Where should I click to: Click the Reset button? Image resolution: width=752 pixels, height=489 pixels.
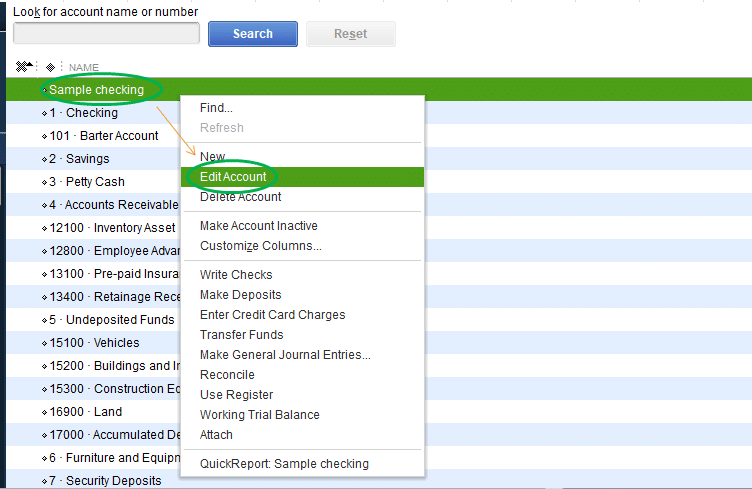pos(351,34)
